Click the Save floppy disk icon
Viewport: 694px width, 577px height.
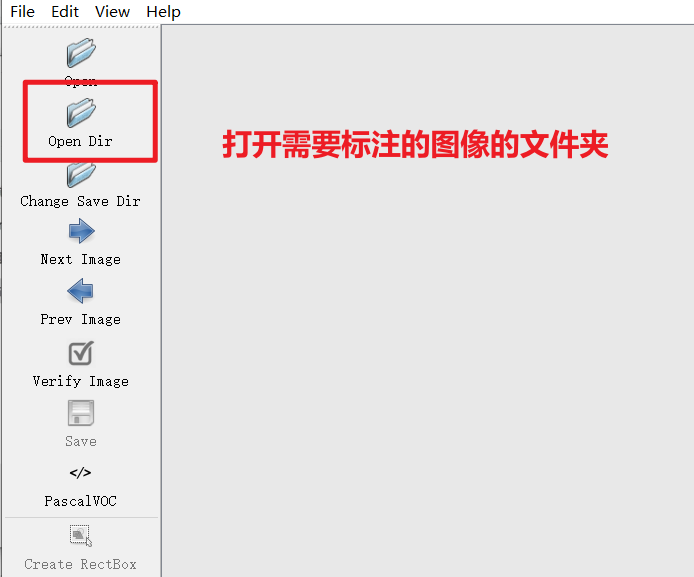(81, 413)
